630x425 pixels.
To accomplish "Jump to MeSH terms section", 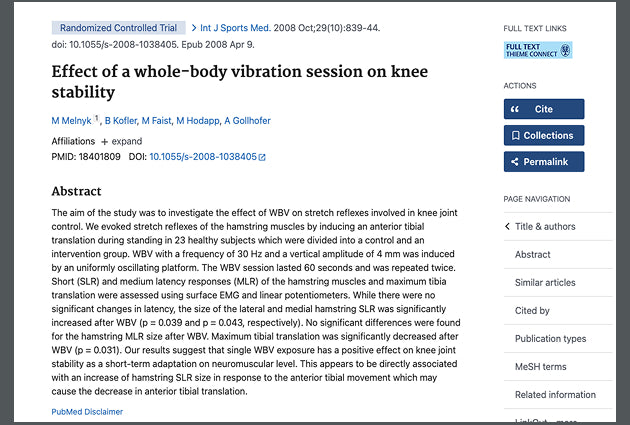I will pyautogui.click(x=540, y=367).
